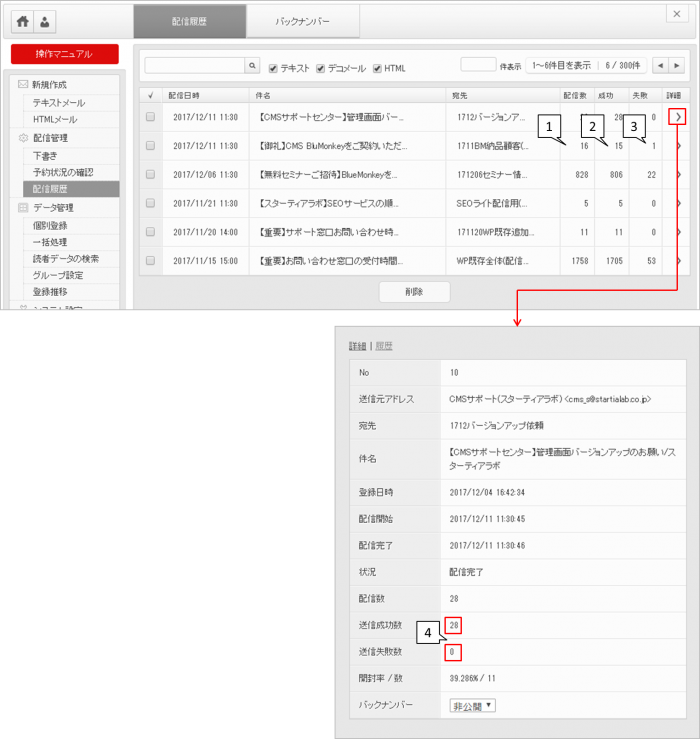Check the row 【CMSサポートセンター】 checkbox
Image resolution: width=700 pixels, height=739 pixels.
tap(150, 116)
